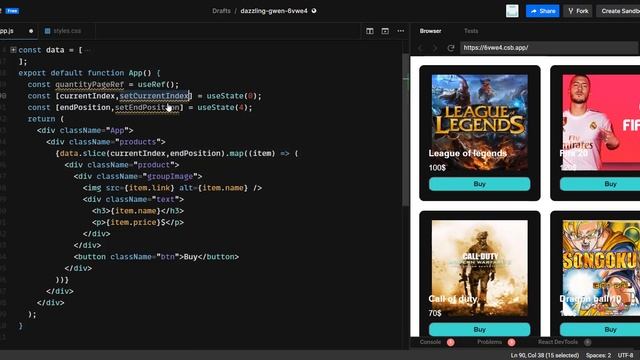Viewport: 640px width, 360px height.
Task: Click the Ln 90, Col 38 status entry
Action: point(544,355)
